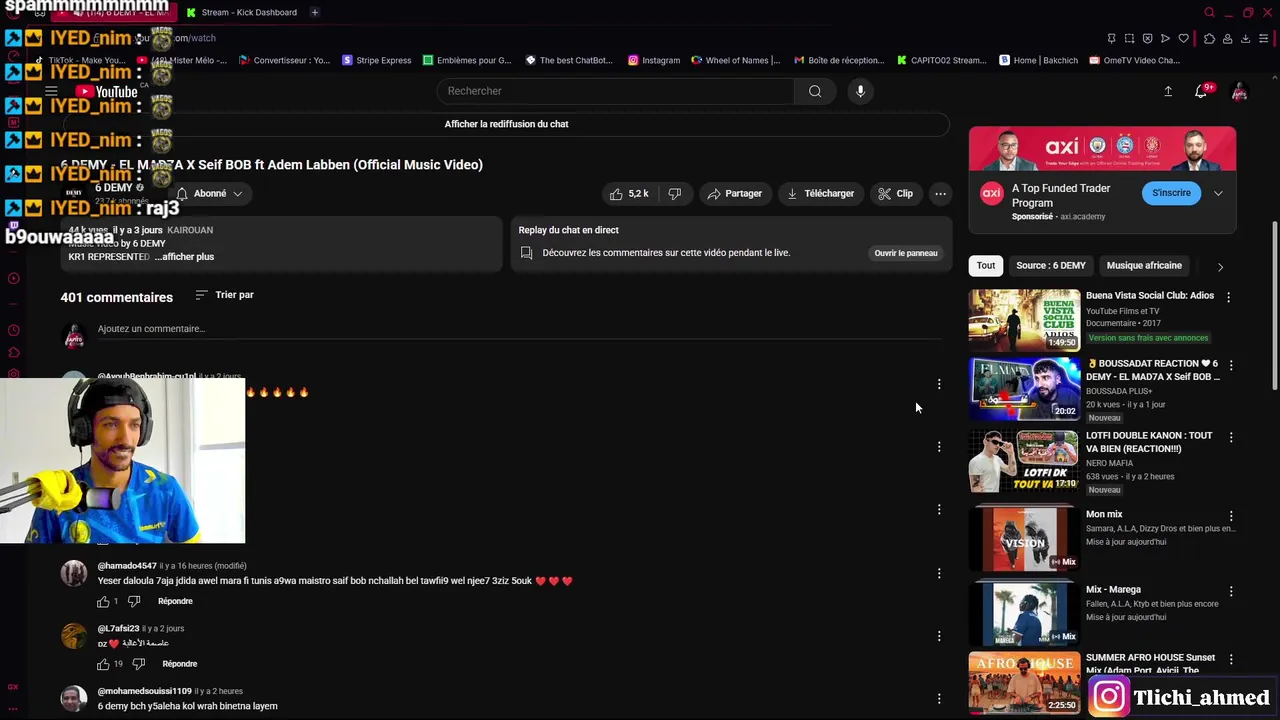Visit @hamado4547 channel link
The height and width of the screenshot is (720, 1280).
[x=127, y=566]
